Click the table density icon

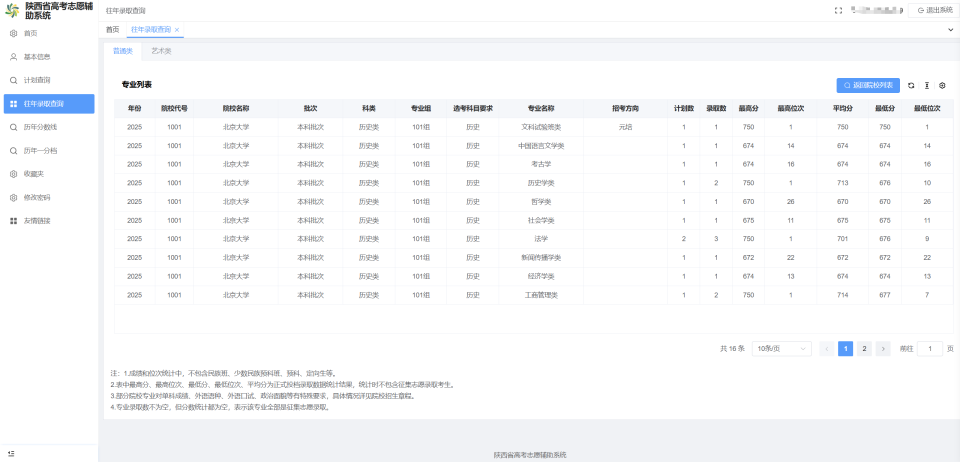[927, 86]
